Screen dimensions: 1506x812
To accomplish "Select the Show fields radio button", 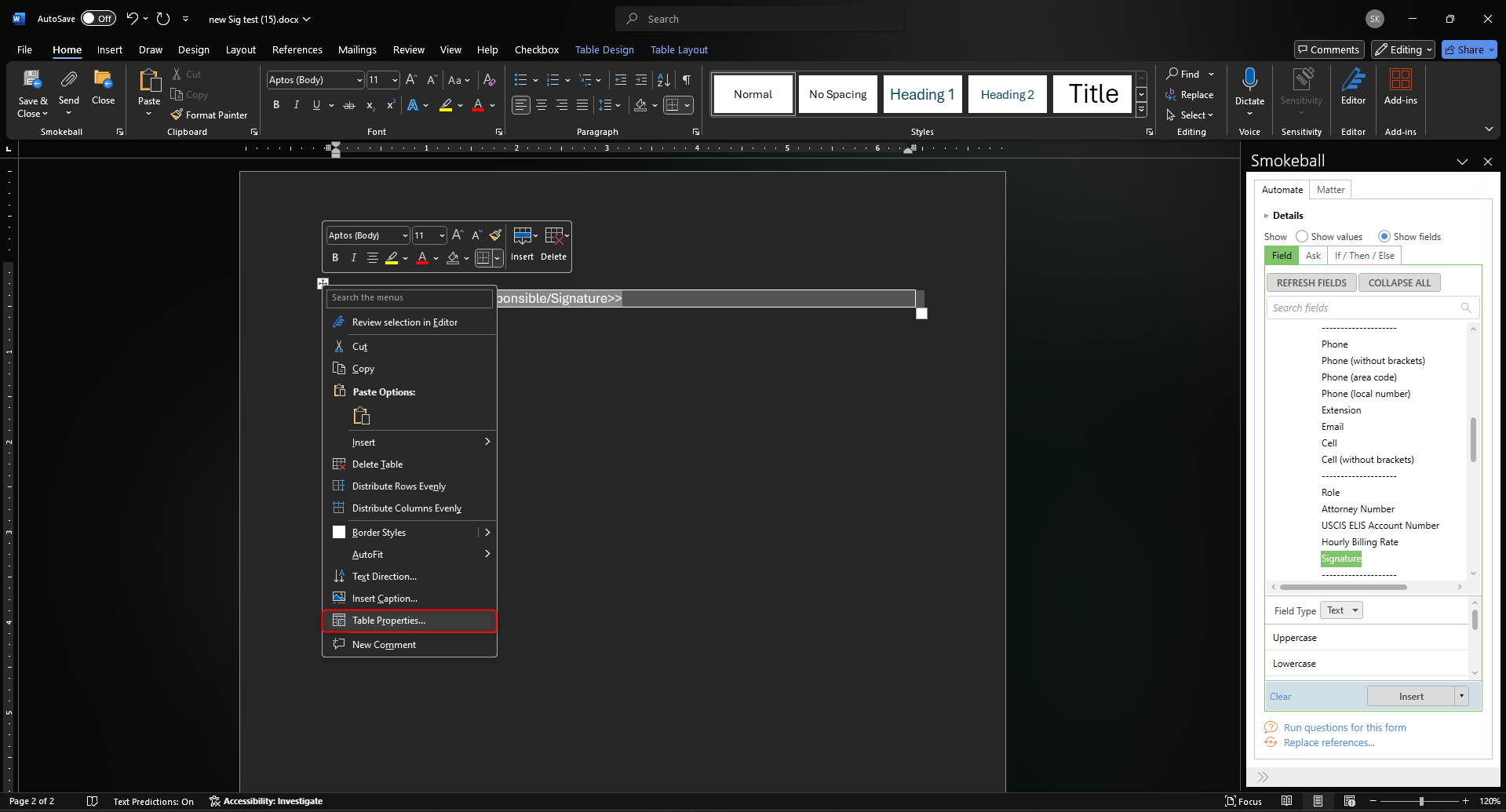I will pos(1384,236).
